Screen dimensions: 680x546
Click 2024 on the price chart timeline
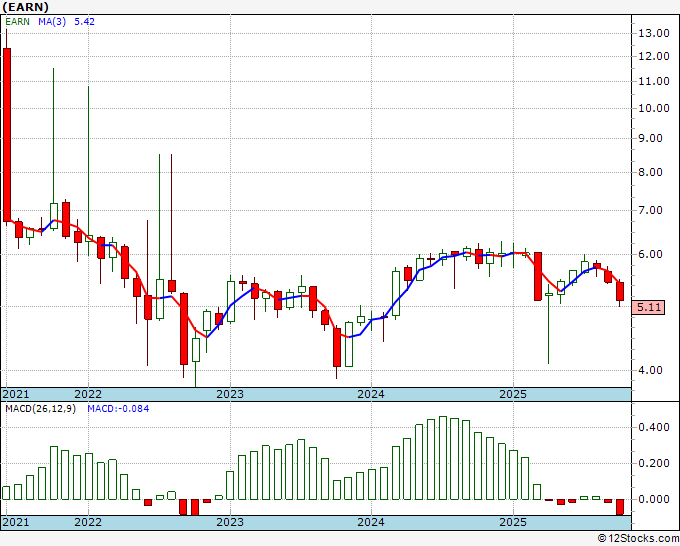pos(371,394)
